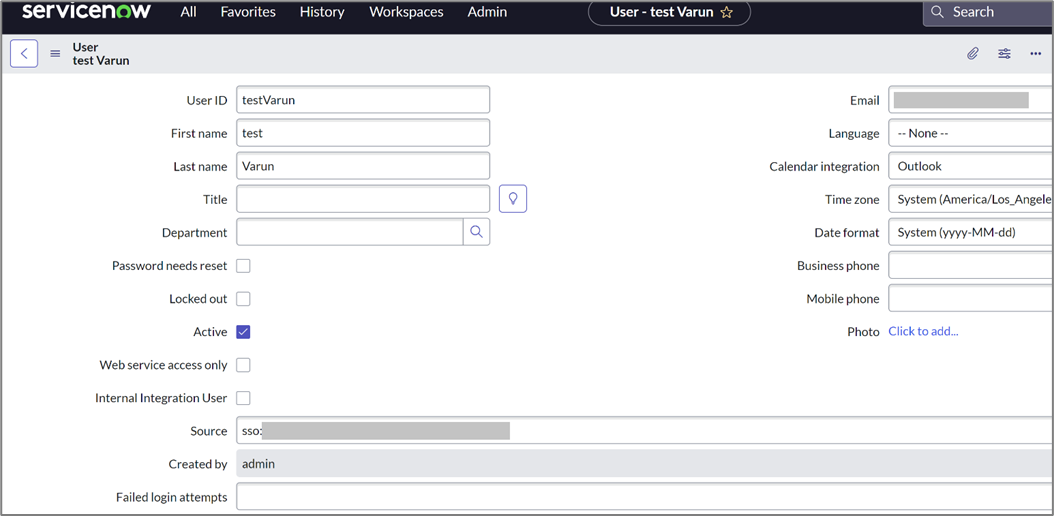This screenshot has height=516, width=1054.
Task: Expand the Calendar integration dropdown
Action: tap(970, 166)
